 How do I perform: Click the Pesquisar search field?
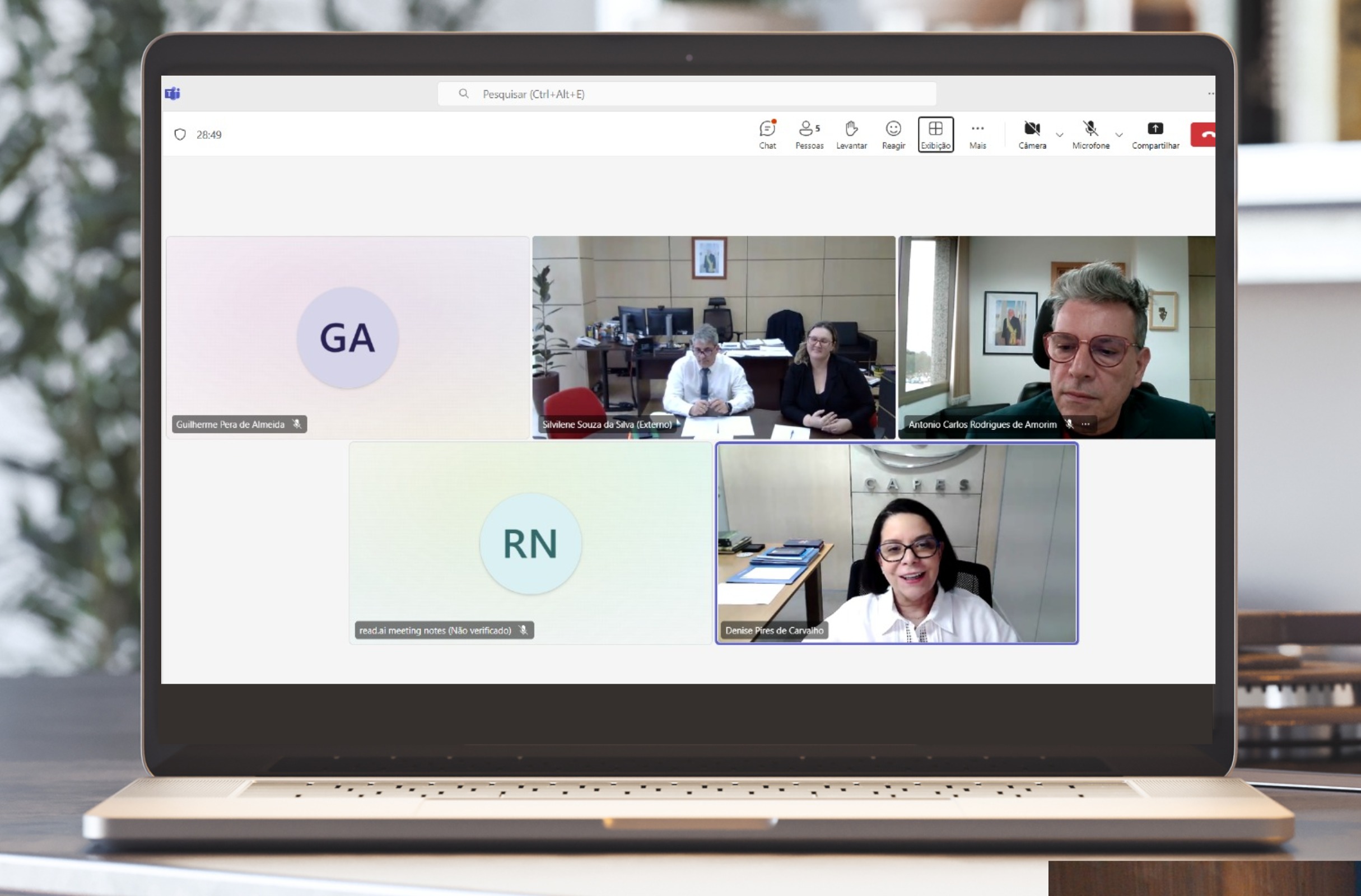[686, 94]
